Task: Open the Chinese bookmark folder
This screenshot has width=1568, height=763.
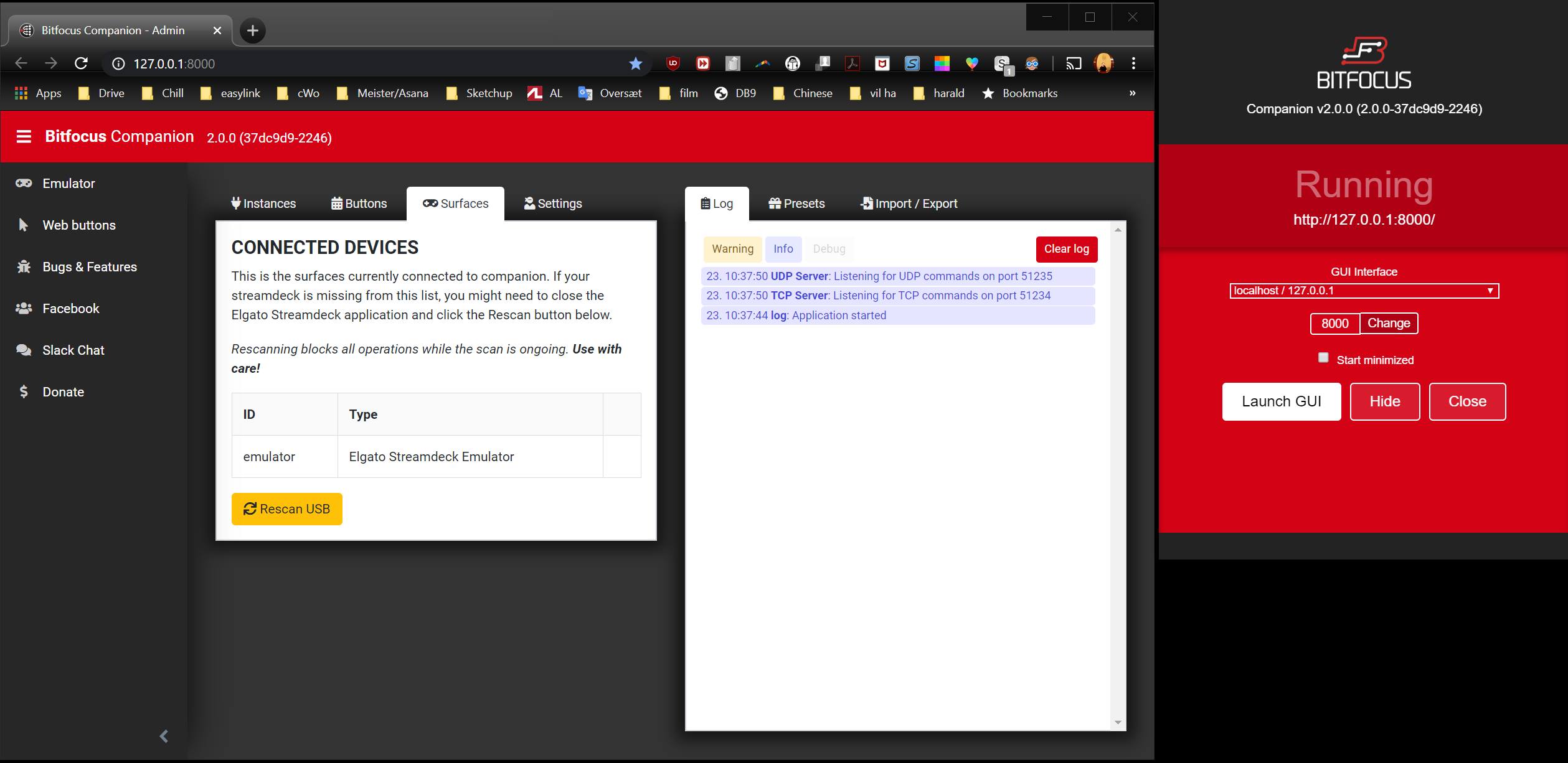Action: coord(803,93)
